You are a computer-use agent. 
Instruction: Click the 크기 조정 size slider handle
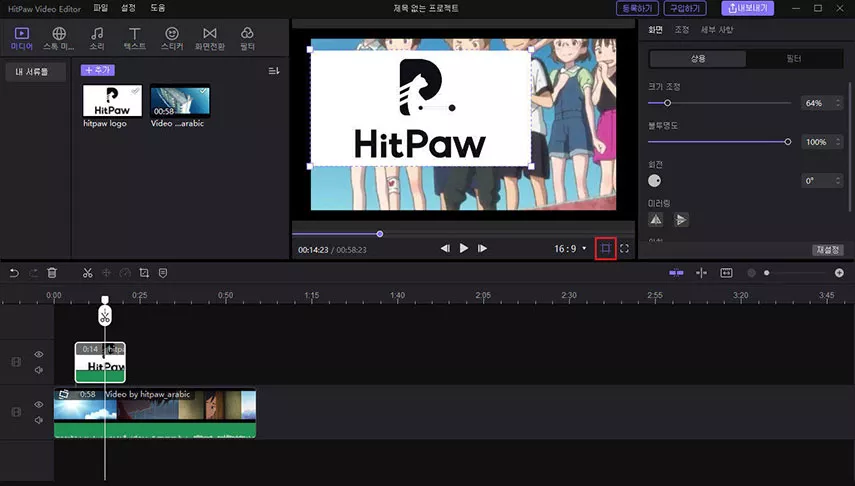pyautogui.click(x=667, y=103)
